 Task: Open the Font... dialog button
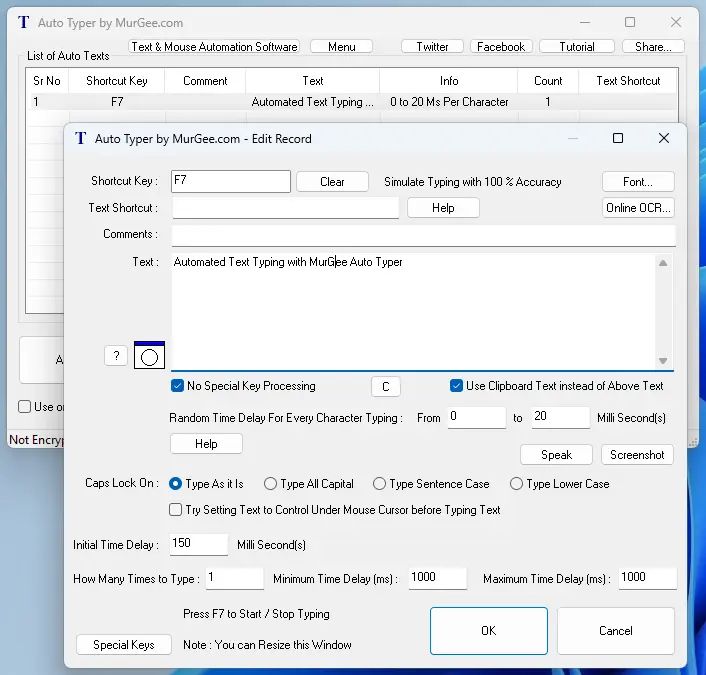click(x=638, y=182)
